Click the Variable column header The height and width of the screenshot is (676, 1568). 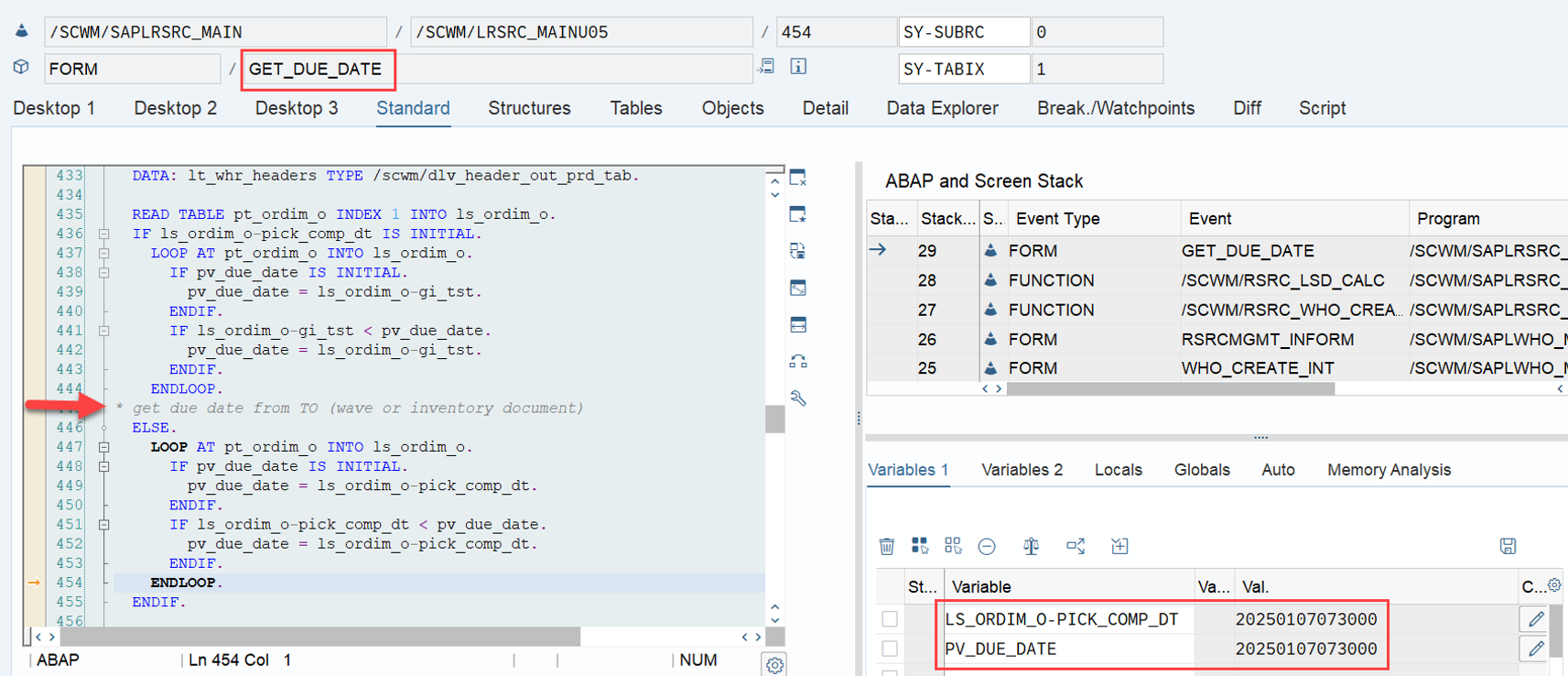[x=1068, y=586]
